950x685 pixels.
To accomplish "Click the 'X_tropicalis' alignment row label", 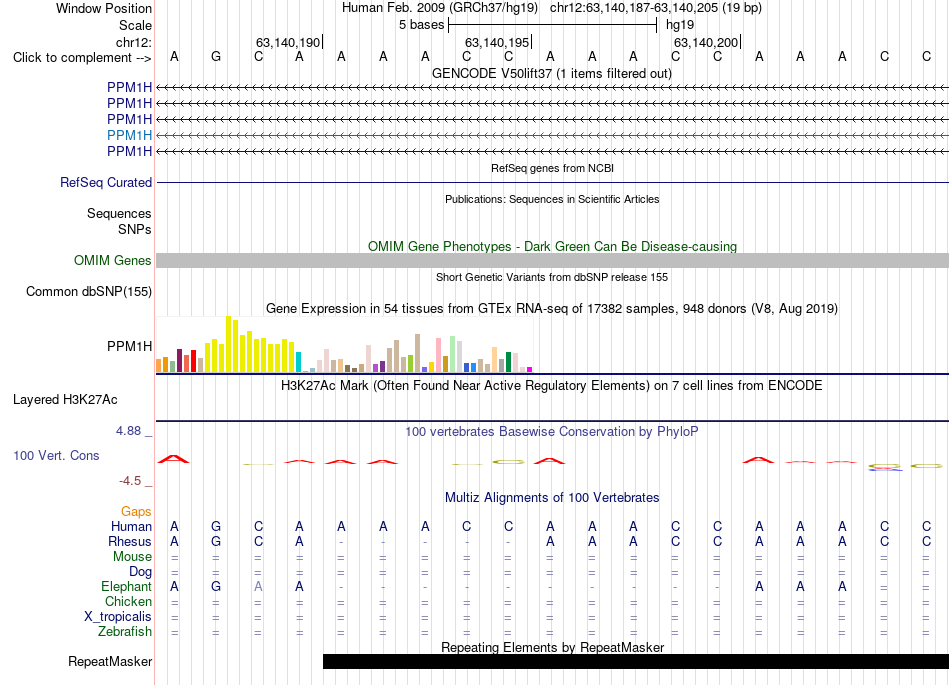I will coord(118,617).
